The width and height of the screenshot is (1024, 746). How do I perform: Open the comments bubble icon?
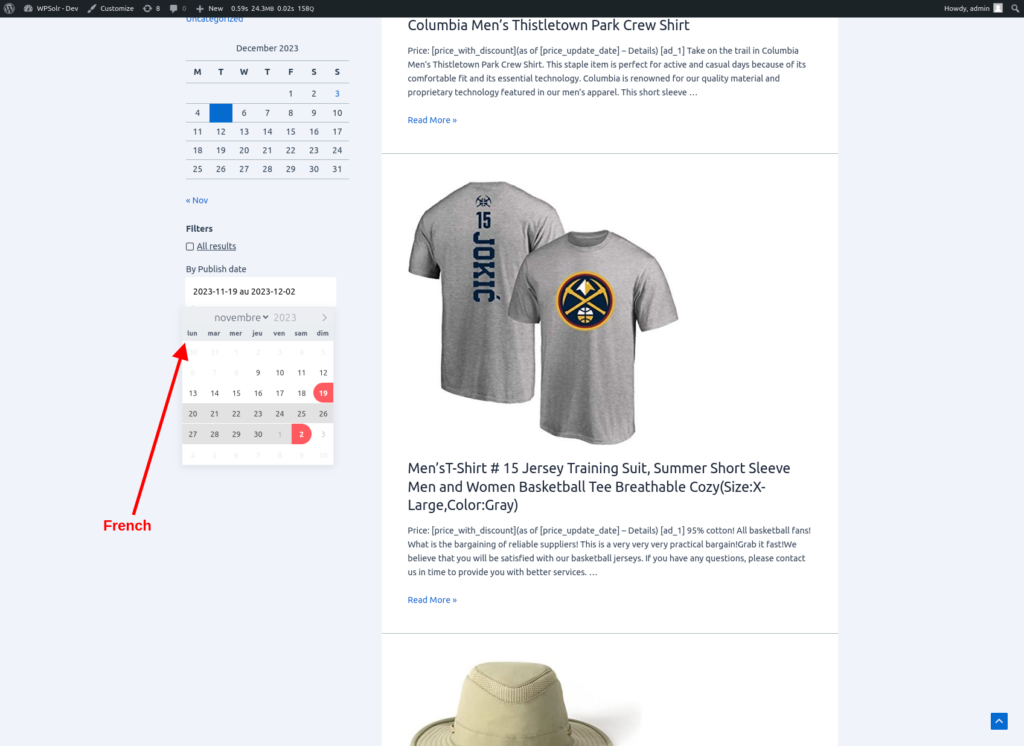[x=178, y=8]
